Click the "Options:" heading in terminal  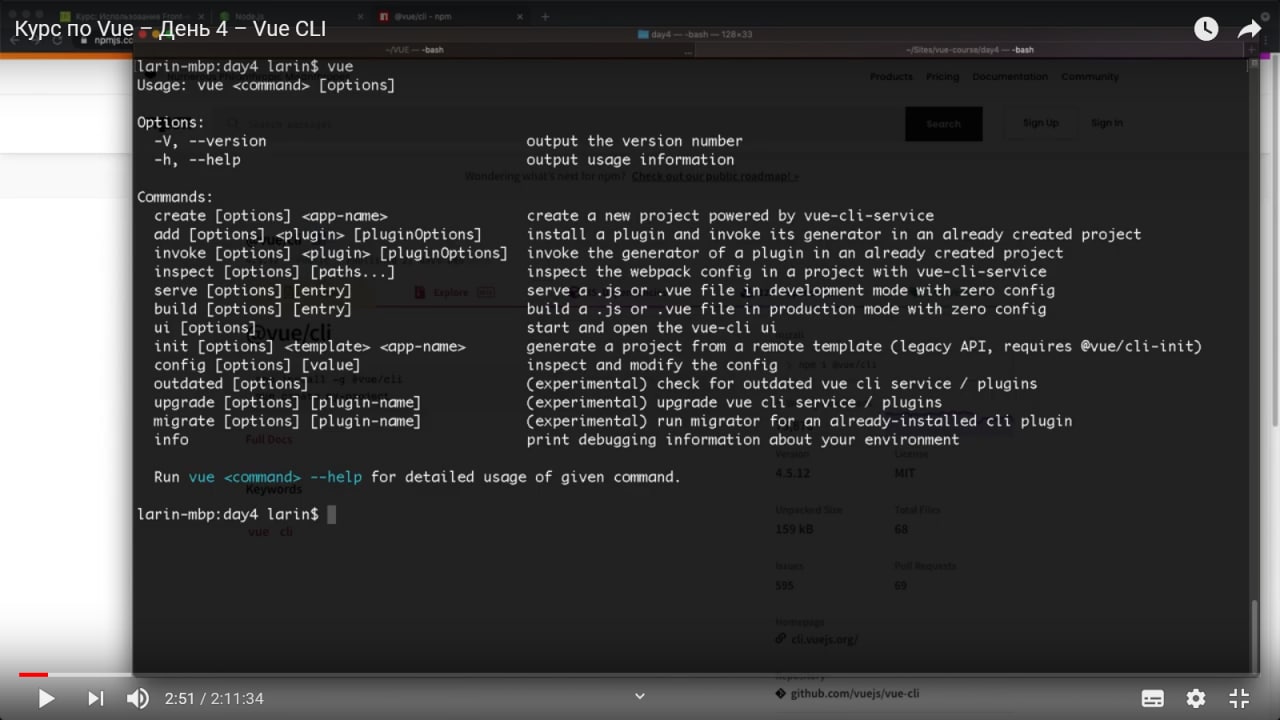click(170, 123)
